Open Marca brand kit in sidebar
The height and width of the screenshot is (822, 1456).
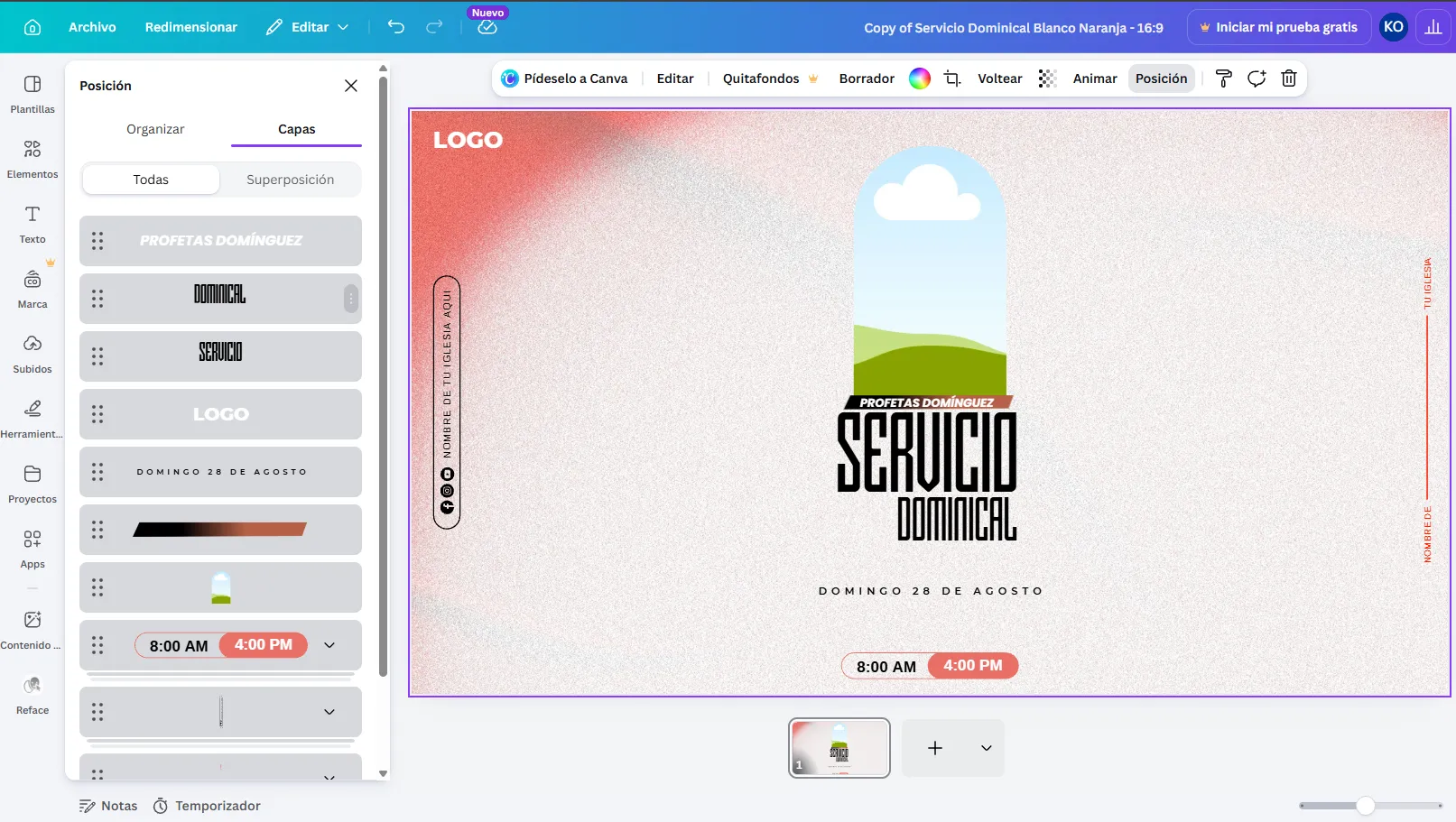tap(32, 290)
